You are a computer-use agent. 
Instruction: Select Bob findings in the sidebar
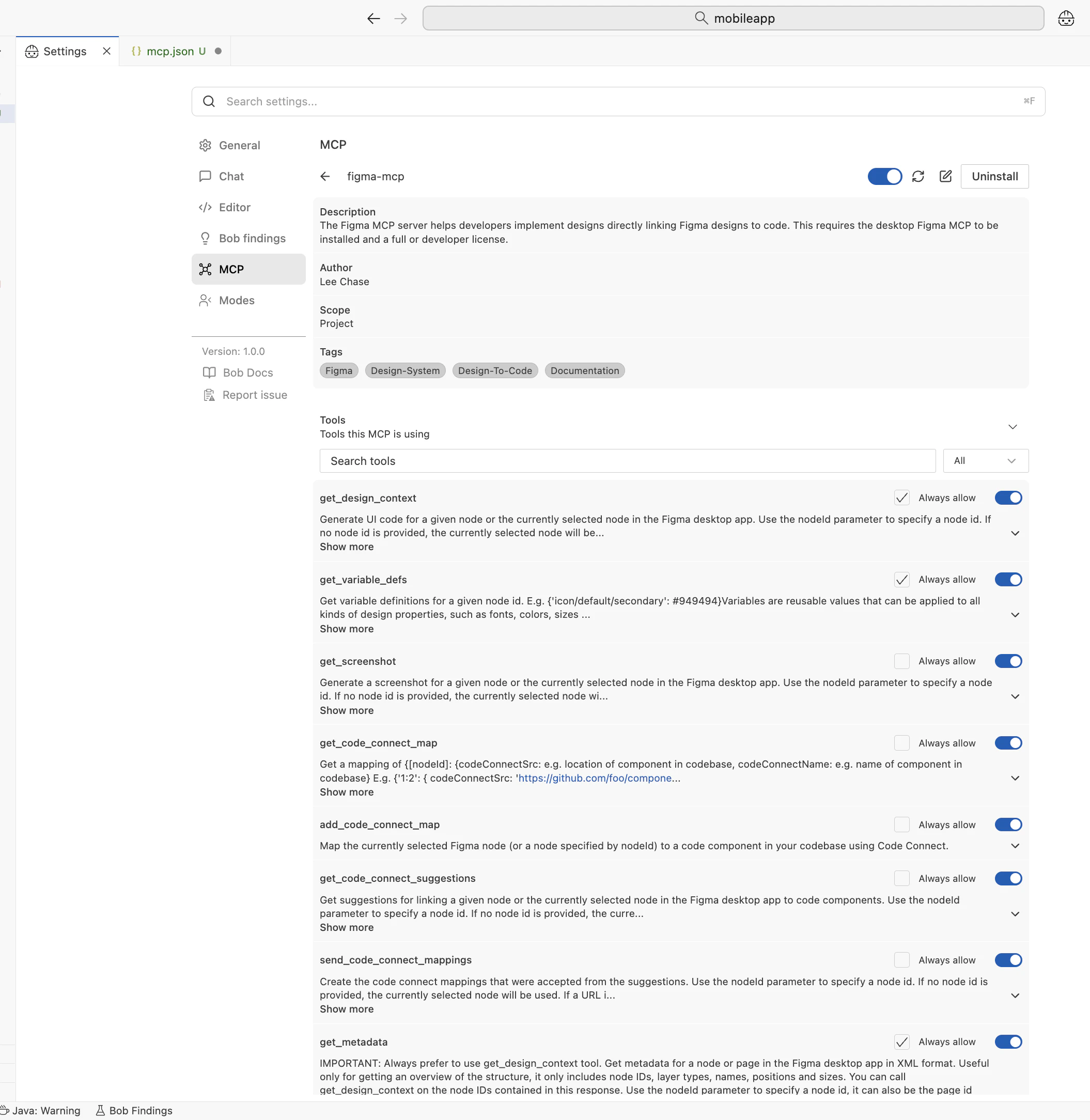pos(251,238)
